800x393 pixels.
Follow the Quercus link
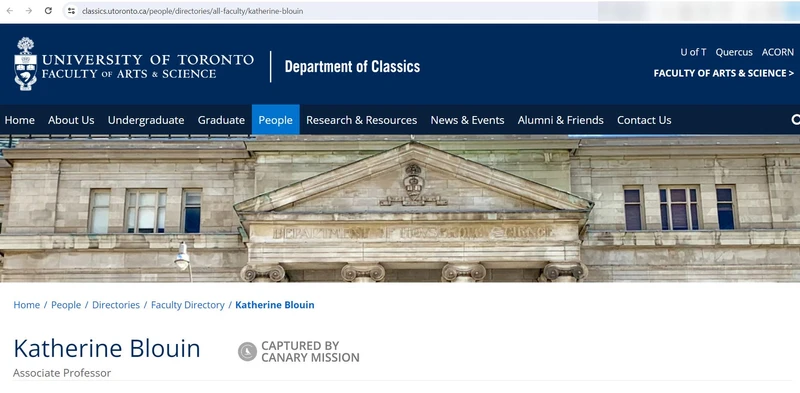click(x=734, y=52)
